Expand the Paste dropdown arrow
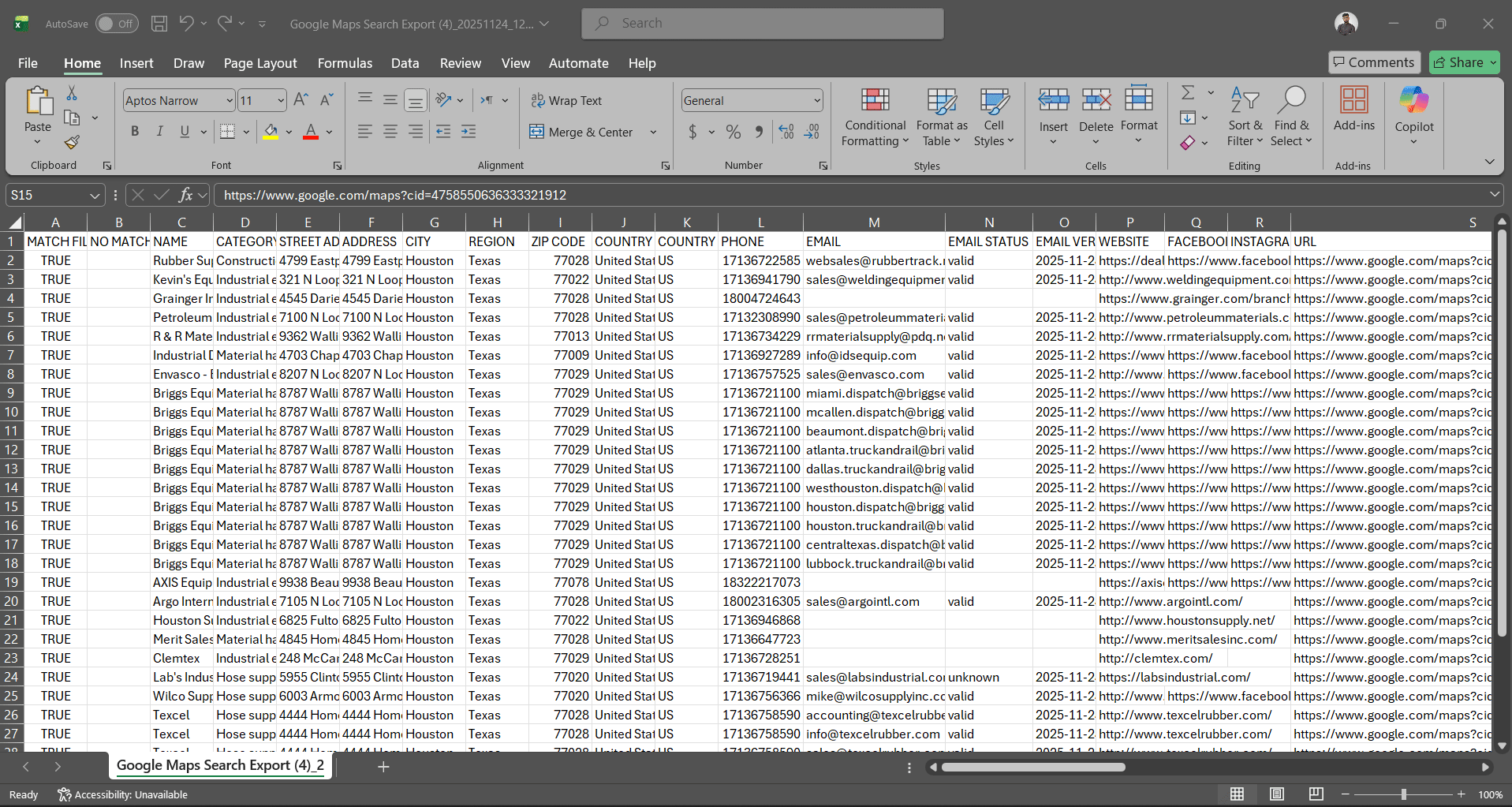1512x807 pixels. 37,142
